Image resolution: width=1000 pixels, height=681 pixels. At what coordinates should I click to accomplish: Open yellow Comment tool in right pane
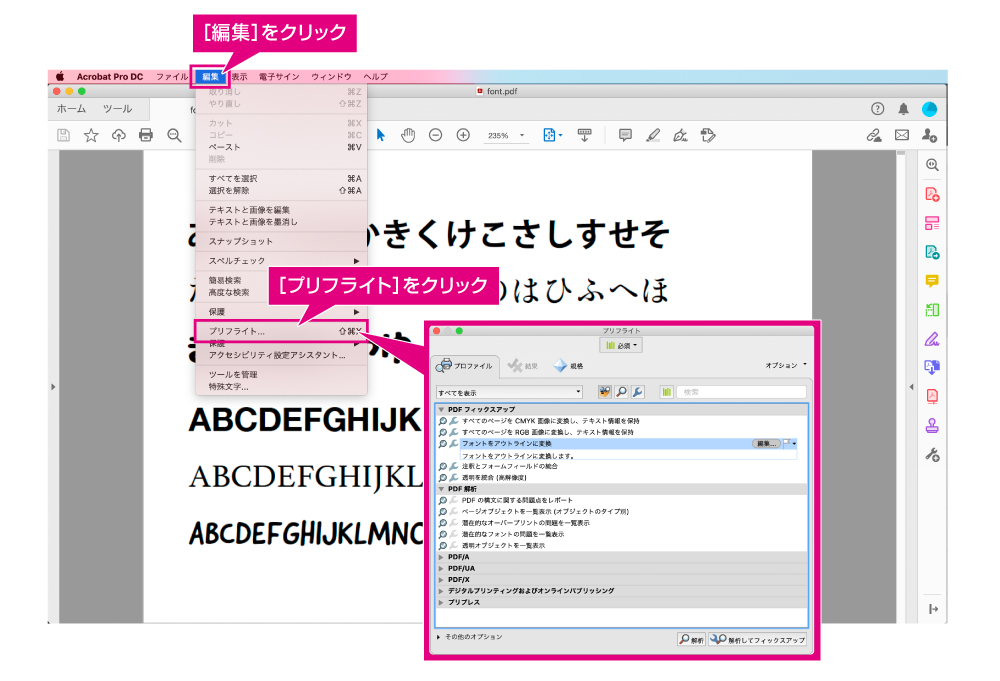932,281
